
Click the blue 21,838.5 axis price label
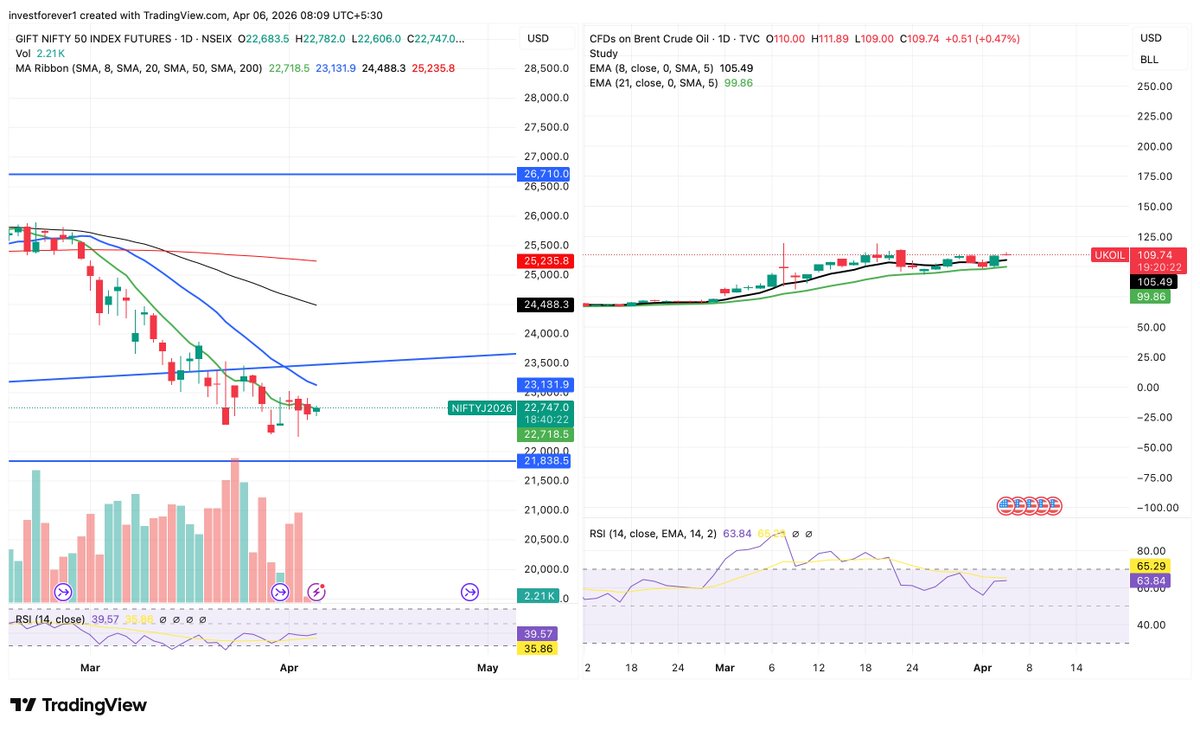[x=545, y=461]
